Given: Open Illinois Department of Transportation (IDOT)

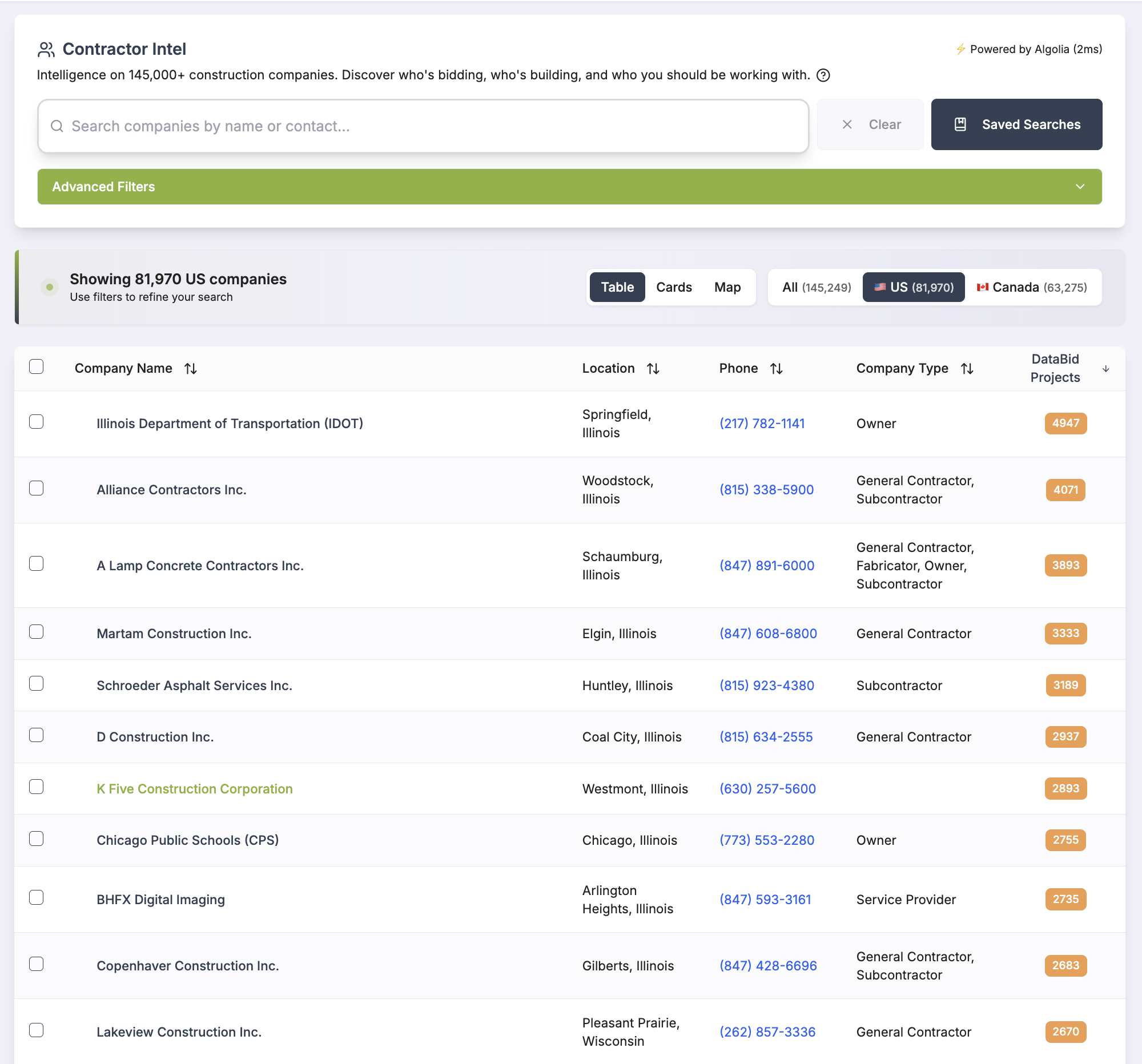Looking at the screenshot, I should coord(230,424).
